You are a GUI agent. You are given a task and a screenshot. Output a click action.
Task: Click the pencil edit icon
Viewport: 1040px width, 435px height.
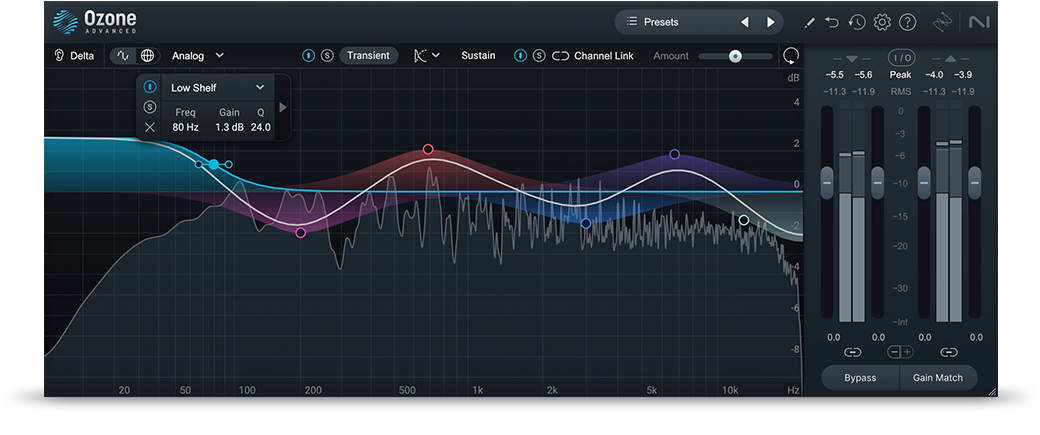809,23
